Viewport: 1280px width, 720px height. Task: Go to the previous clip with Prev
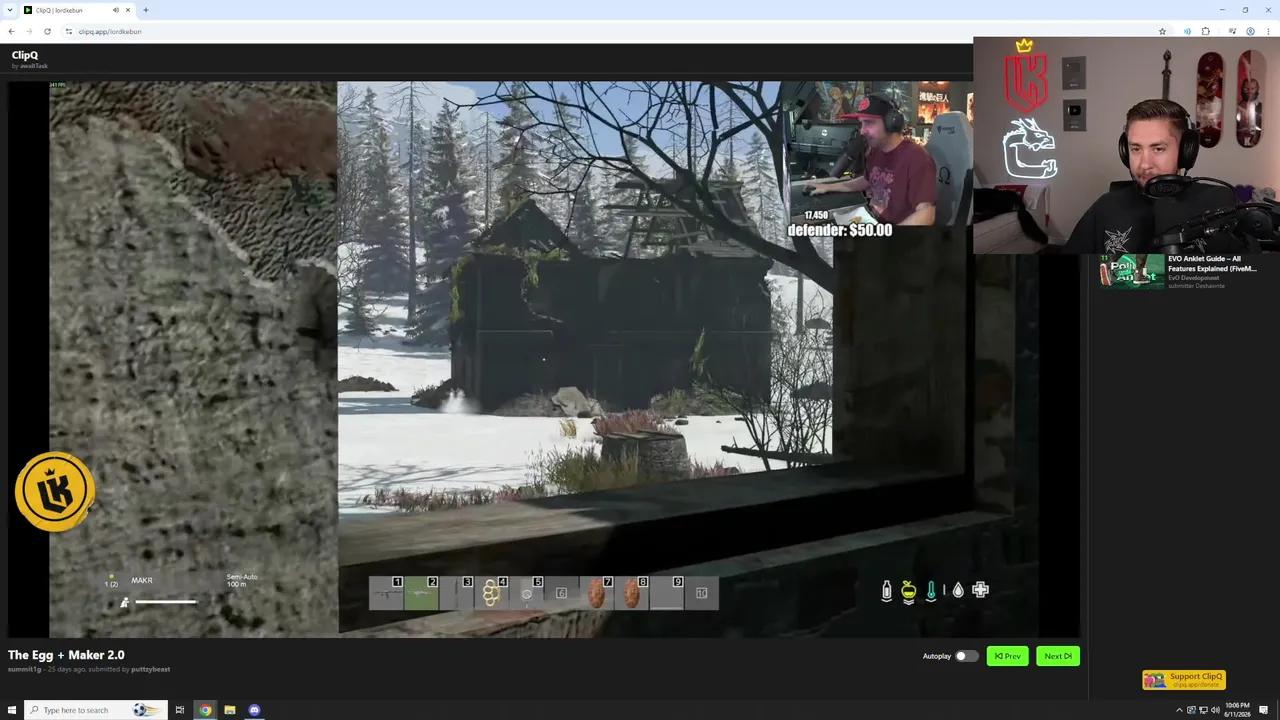(1007, 656)
